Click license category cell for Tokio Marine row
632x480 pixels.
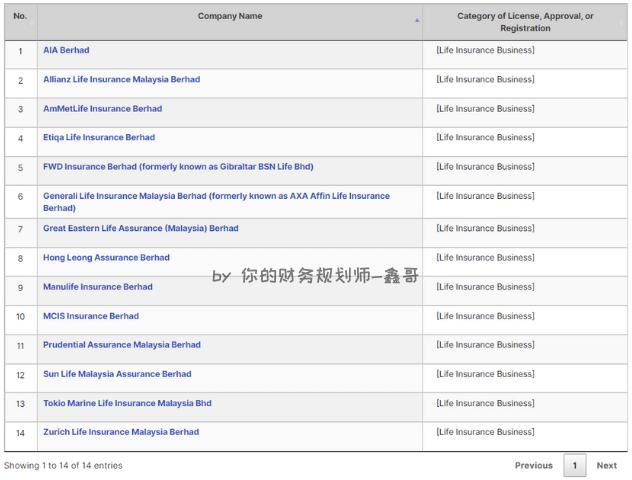coord(525,407)
